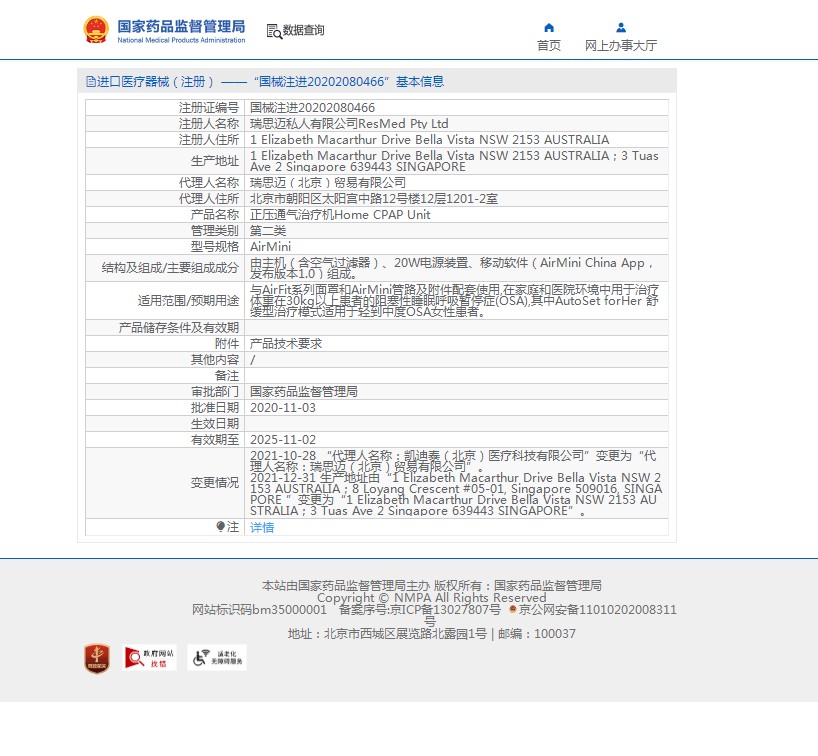Click the 其他内容 slash value
This screenshot has width=818, height=756.
coord(252,359)
